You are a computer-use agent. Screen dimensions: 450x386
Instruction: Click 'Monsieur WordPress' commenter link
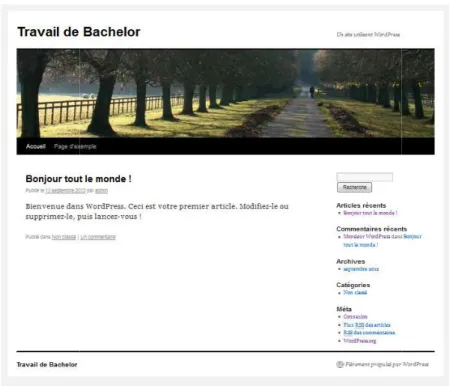click(x=367, y=236)
